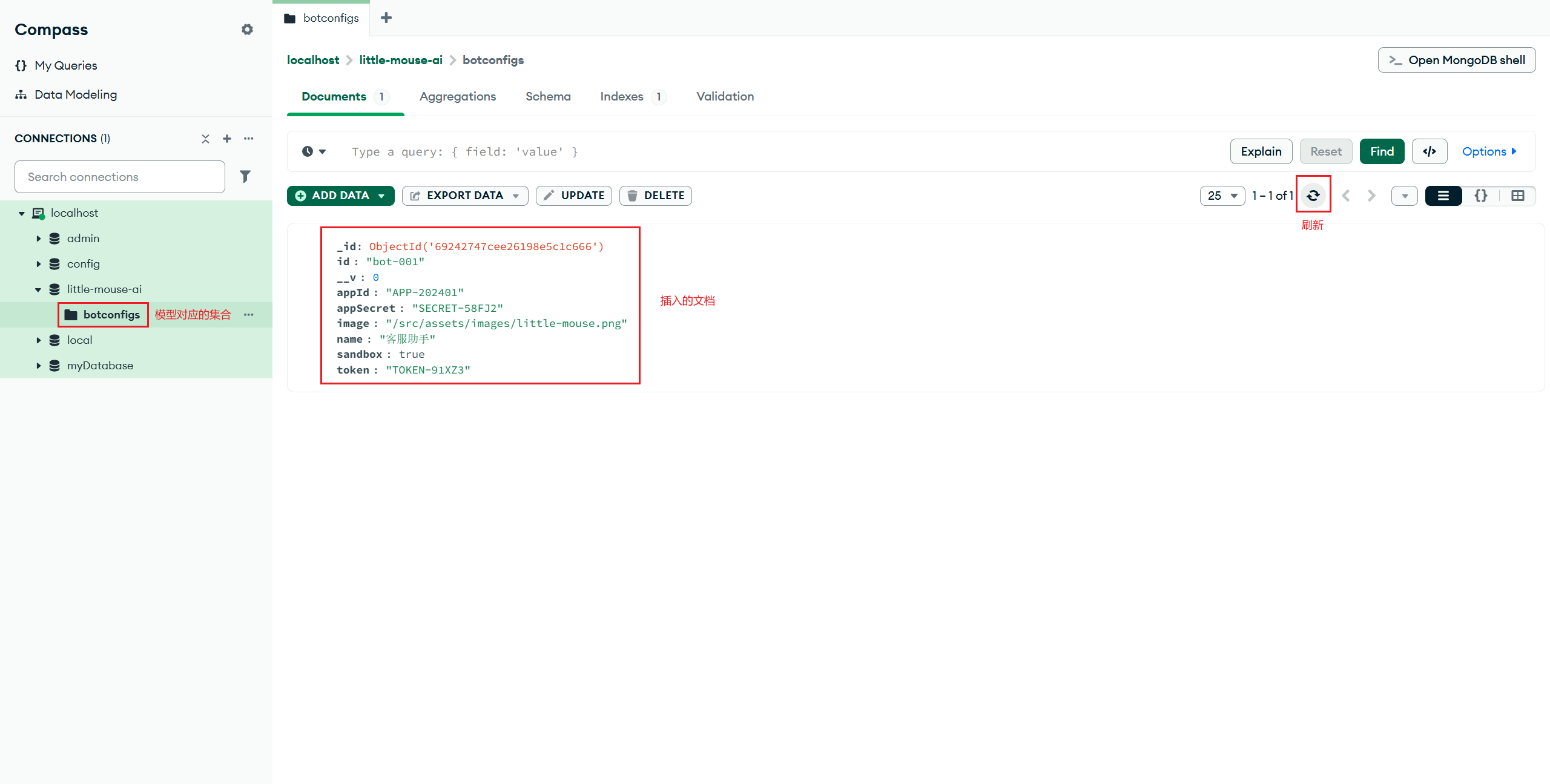Click the refresh documents icon
The height and width of the screenshot is (784, 1550).
[x=1313, y=196]
